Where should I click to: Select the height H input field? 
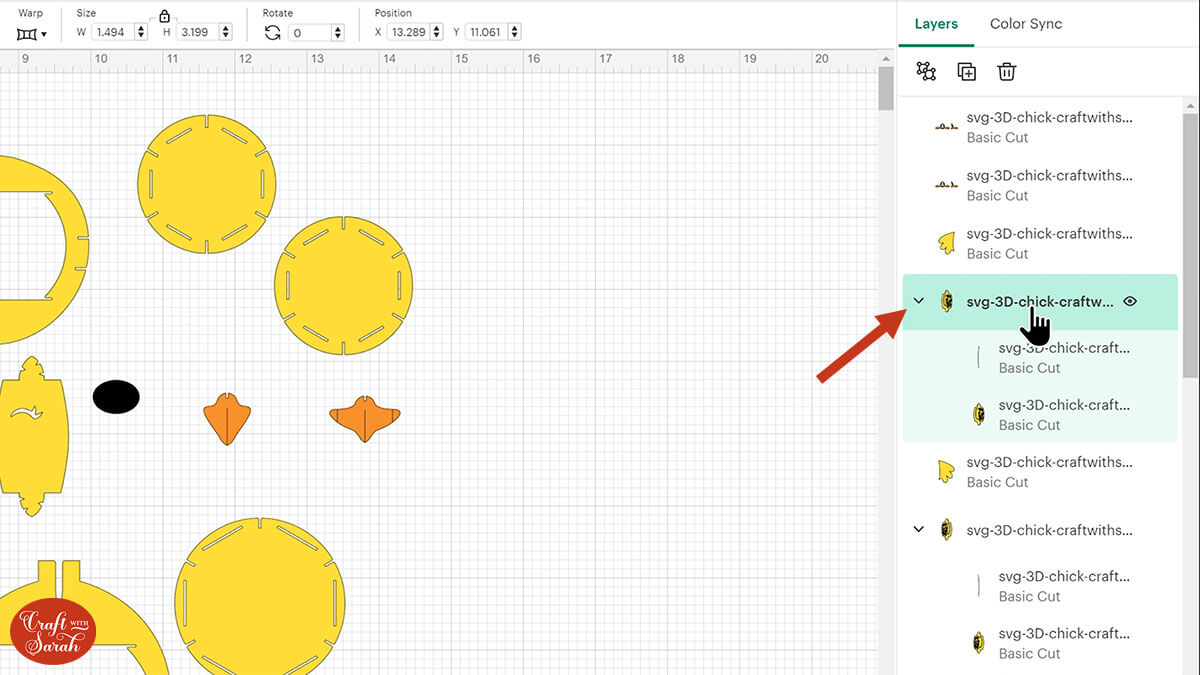click(x=197, y=32)
